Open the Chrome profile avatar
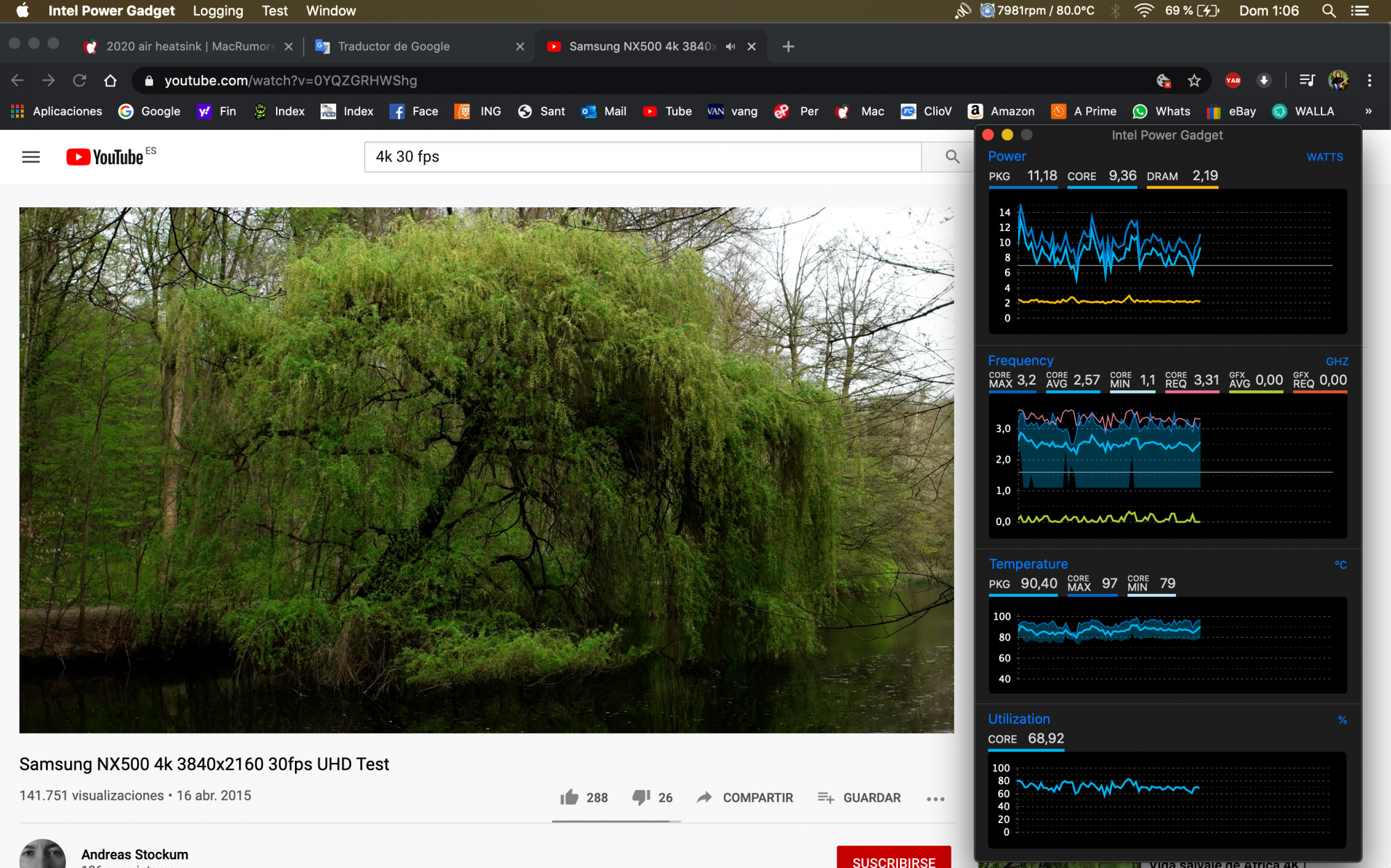Screen dimensions: 1391x868 tap(1338, 81)
